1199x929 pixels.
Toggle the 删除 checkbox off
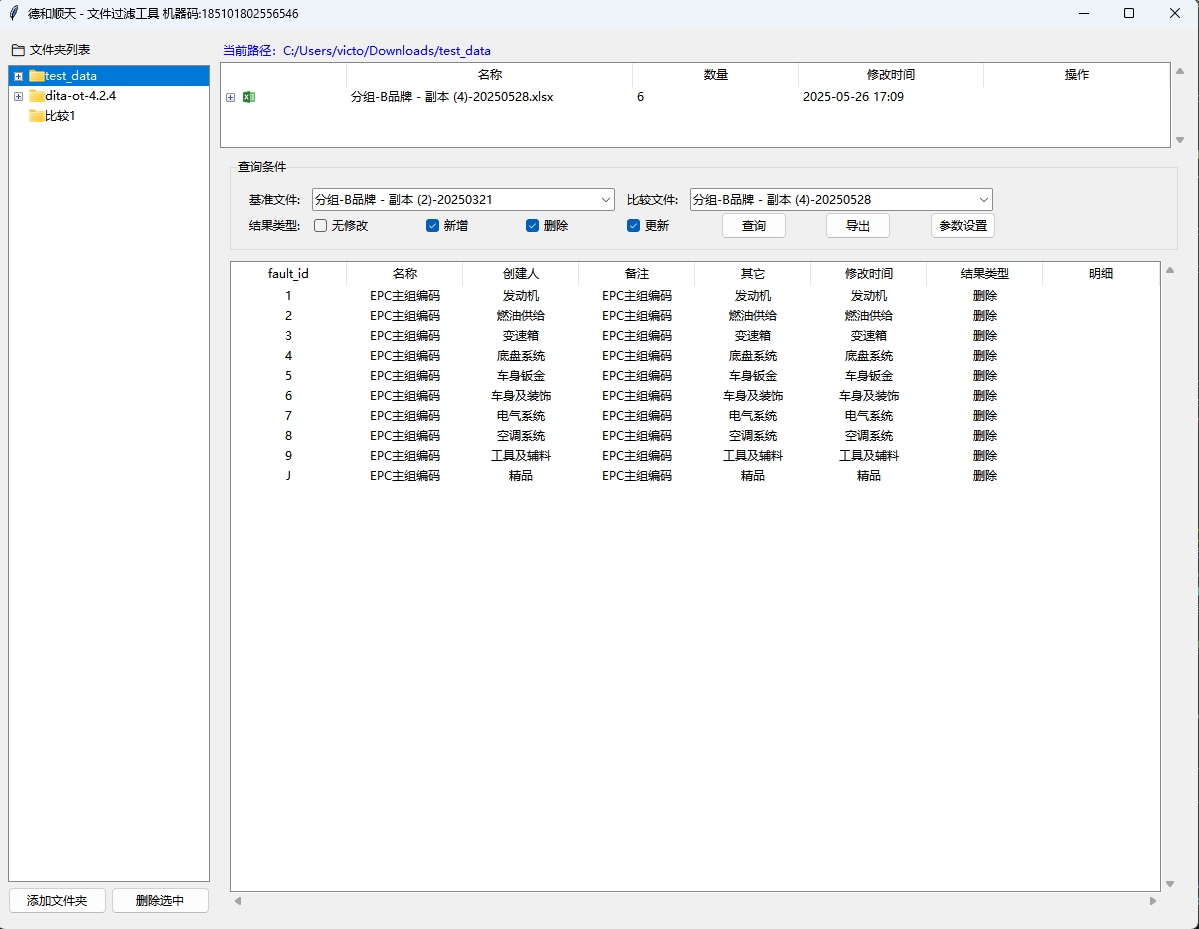click(533, 226)
